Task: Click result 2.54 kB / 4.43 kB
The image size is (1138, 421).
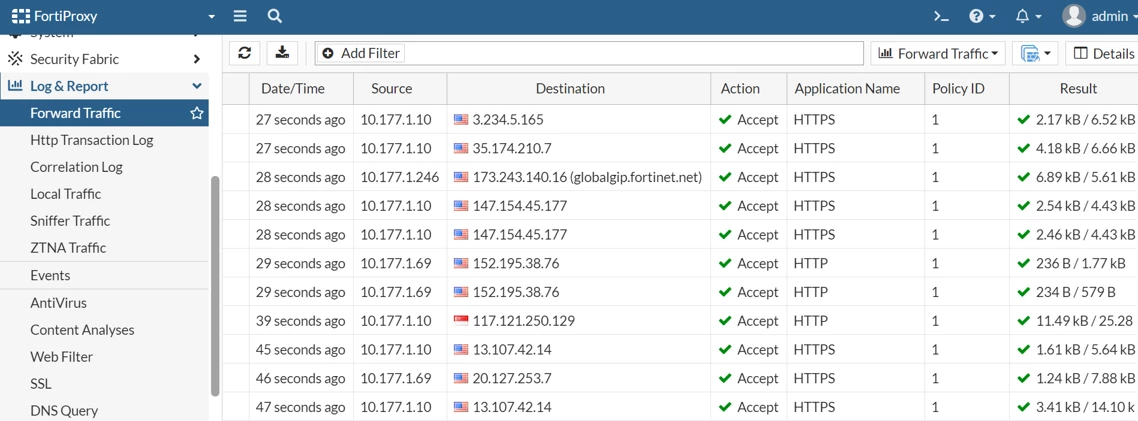Action: tap(1086, 206)
